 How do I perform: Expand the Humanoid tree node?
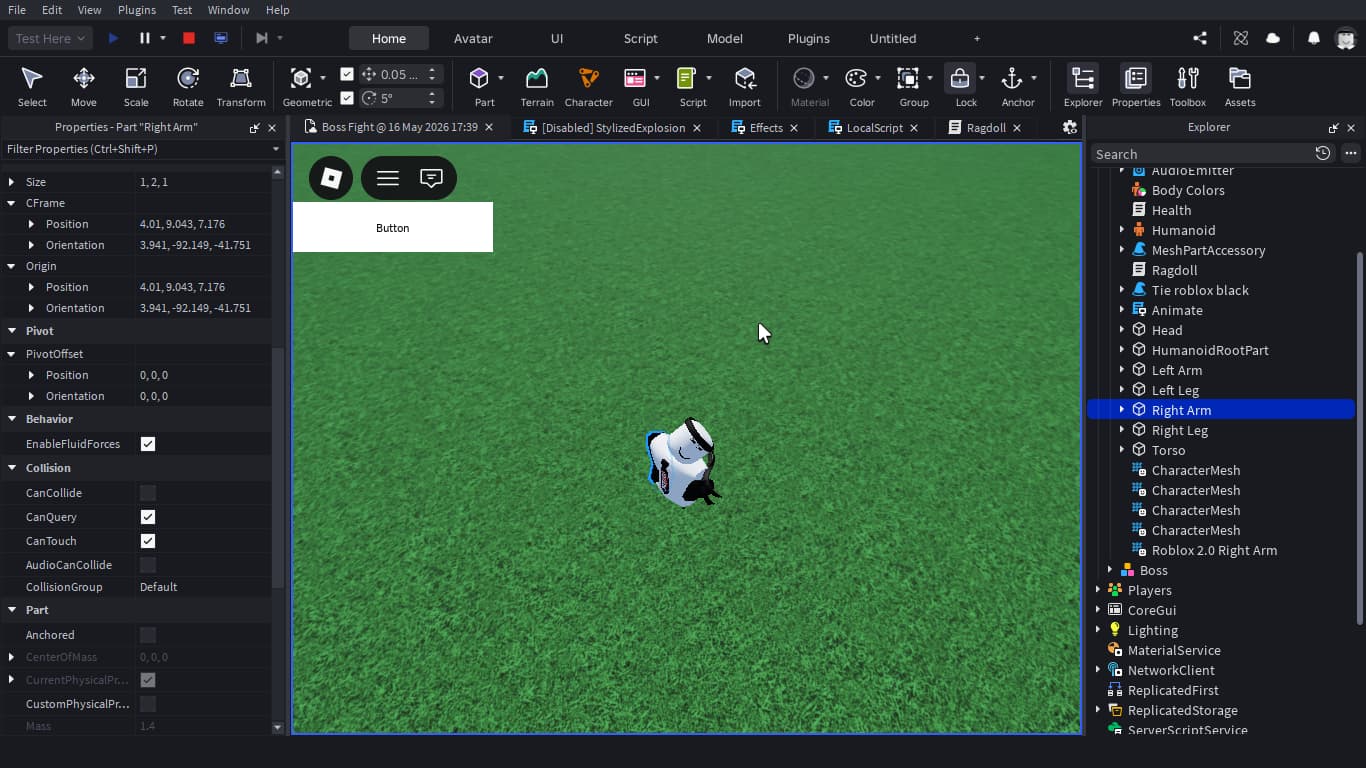1122,230
